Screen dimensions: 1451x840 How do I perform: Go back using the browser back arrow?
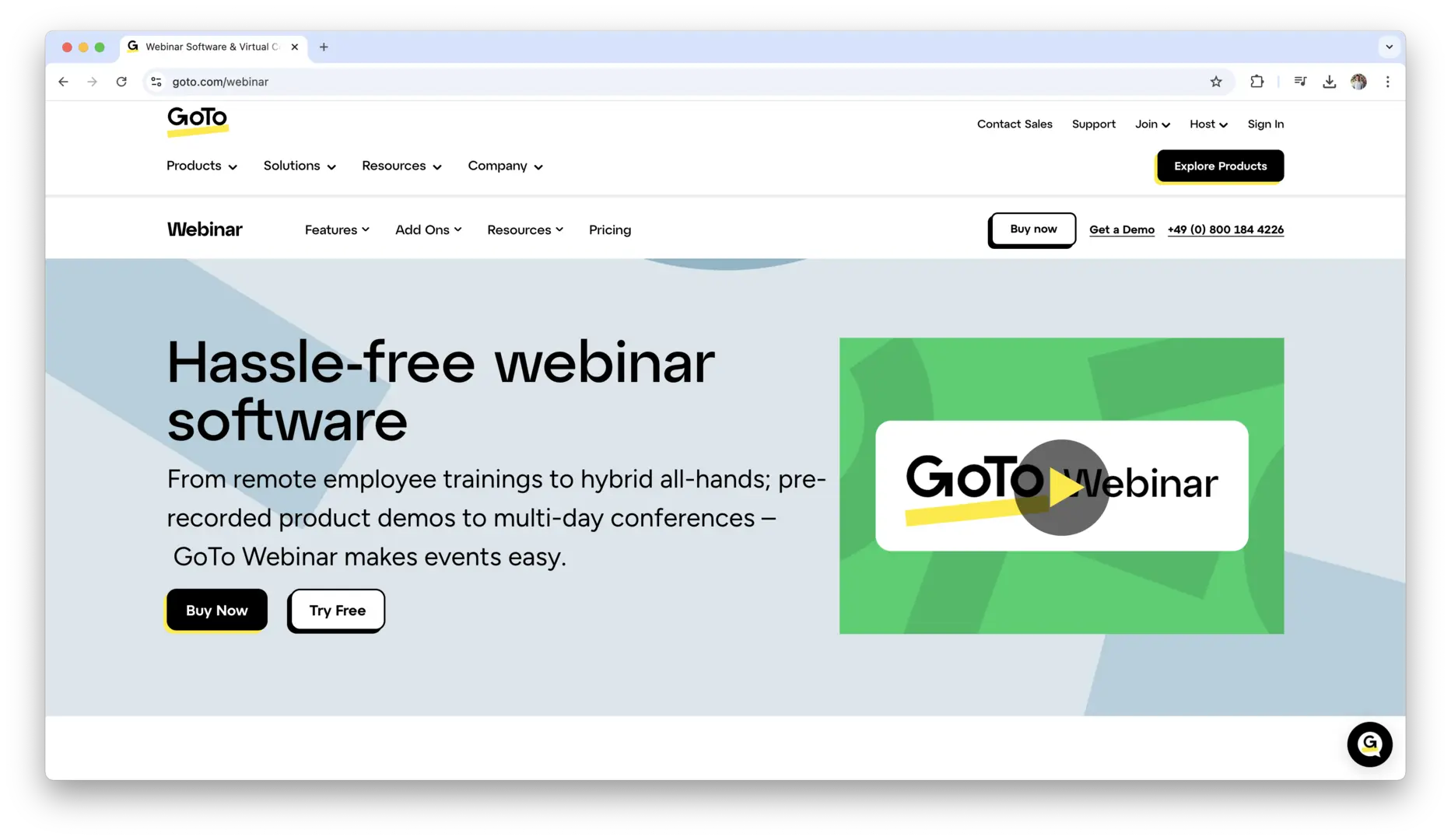[x=63, y=82]
